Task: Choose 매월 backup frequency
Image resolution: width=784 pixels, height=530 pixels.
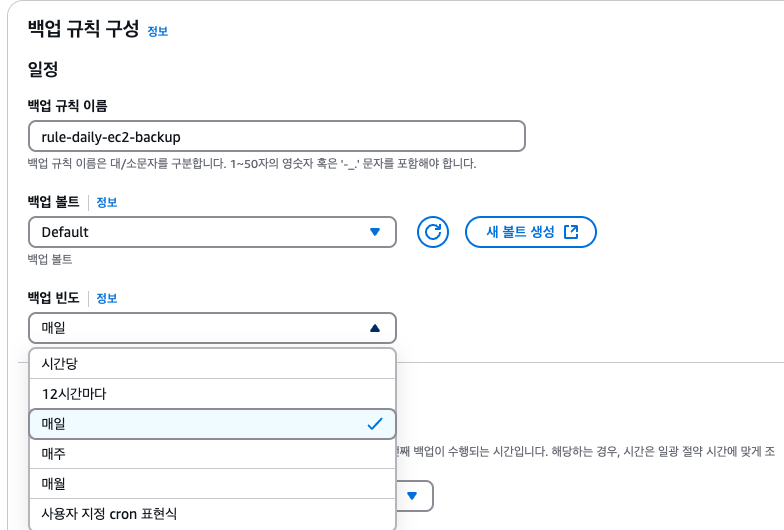Action: pyautogui.click(x=212, y=484)
